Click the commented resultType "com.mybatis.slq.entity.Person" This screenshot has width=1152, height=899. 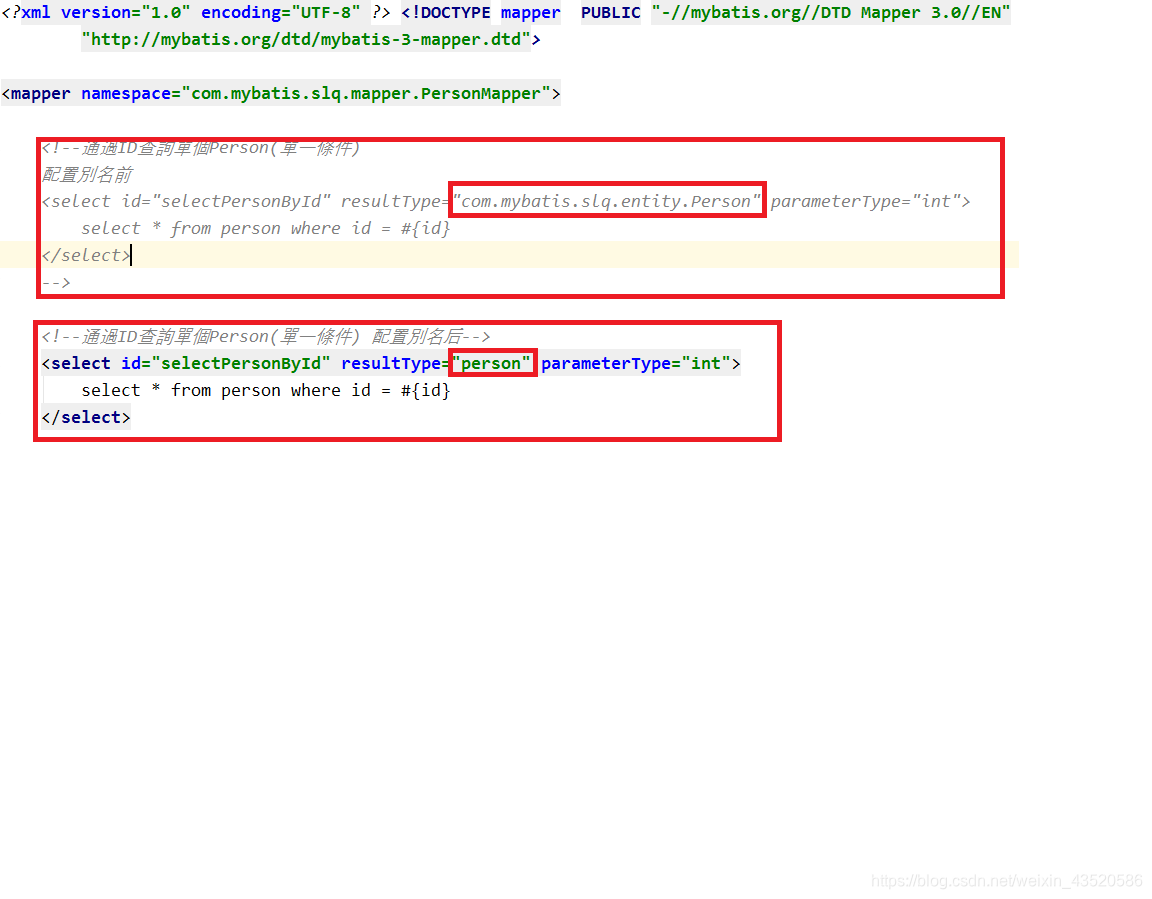tap(607, 201)
